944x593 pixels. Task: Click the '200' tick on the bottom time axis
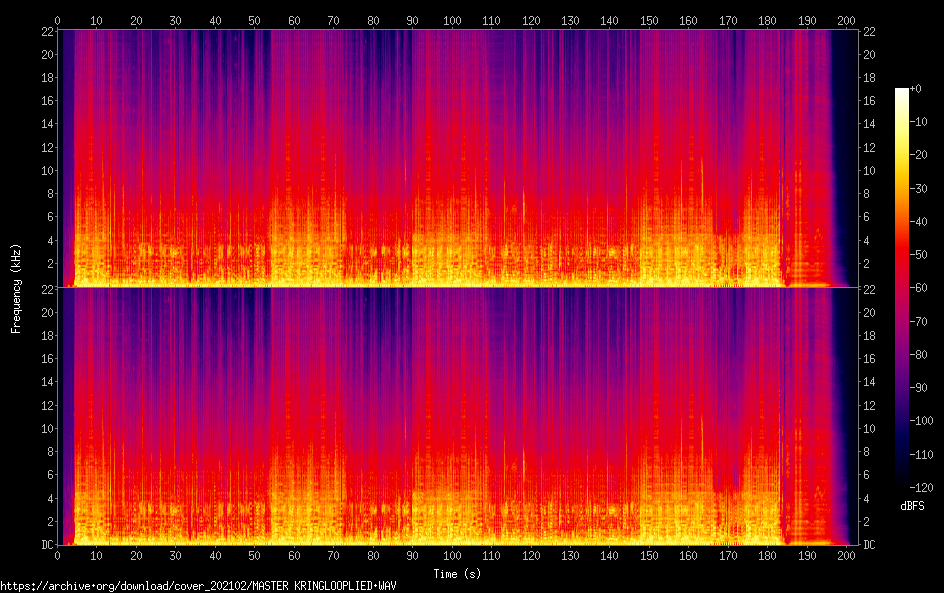point(846,556)
